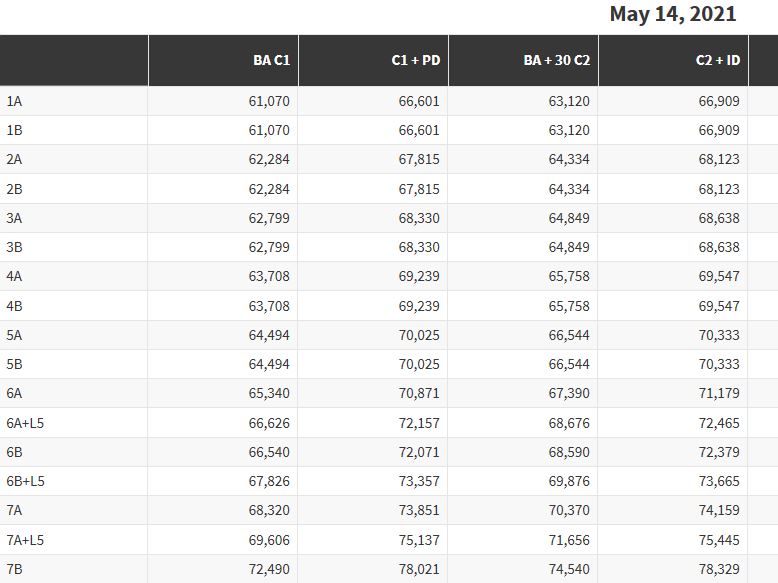Select the 73,851 cell in row 7A
The image size is (778, 583).
click(x=419, y=511)
